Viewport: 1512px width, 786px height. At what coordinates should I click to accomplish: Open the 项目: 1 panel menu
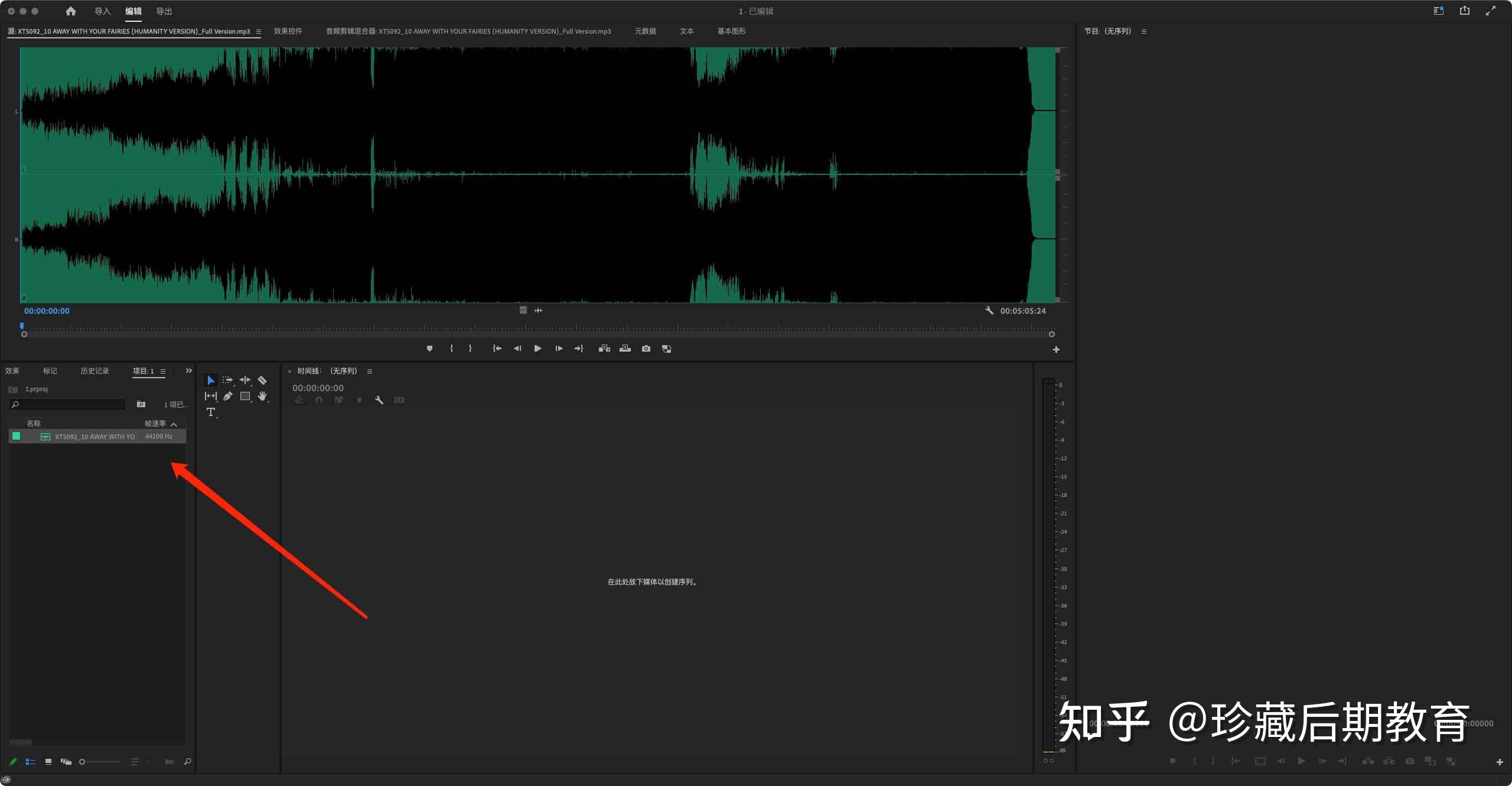[x=163, y=371]
